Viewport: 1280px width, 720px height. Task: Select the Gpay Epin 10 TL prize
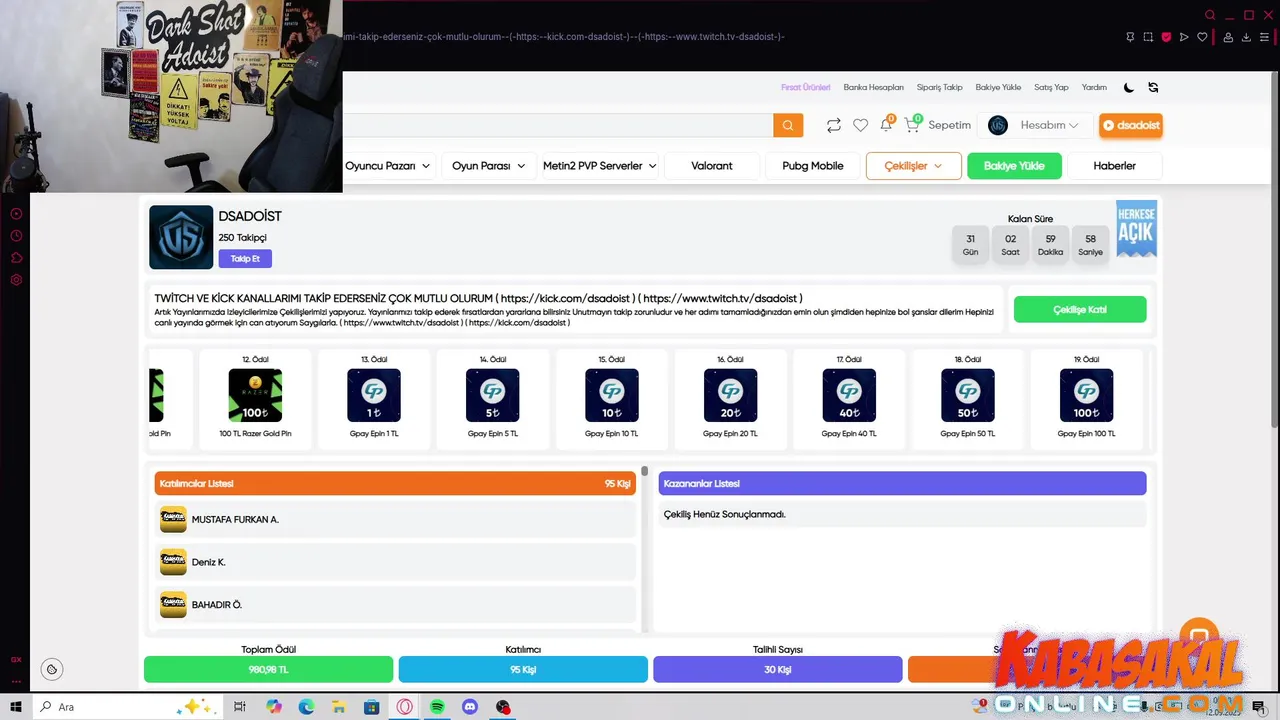[x=611, y=399]
